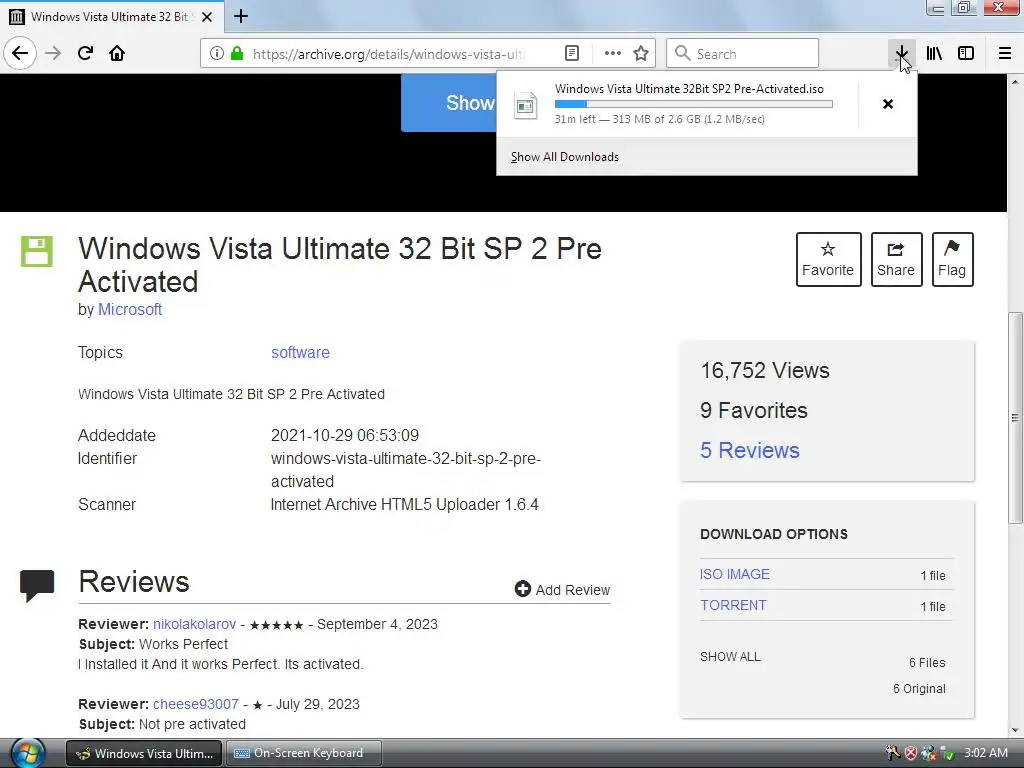Open the TORRENT download option
The image size is (1024, 768).
click(733, 605)
